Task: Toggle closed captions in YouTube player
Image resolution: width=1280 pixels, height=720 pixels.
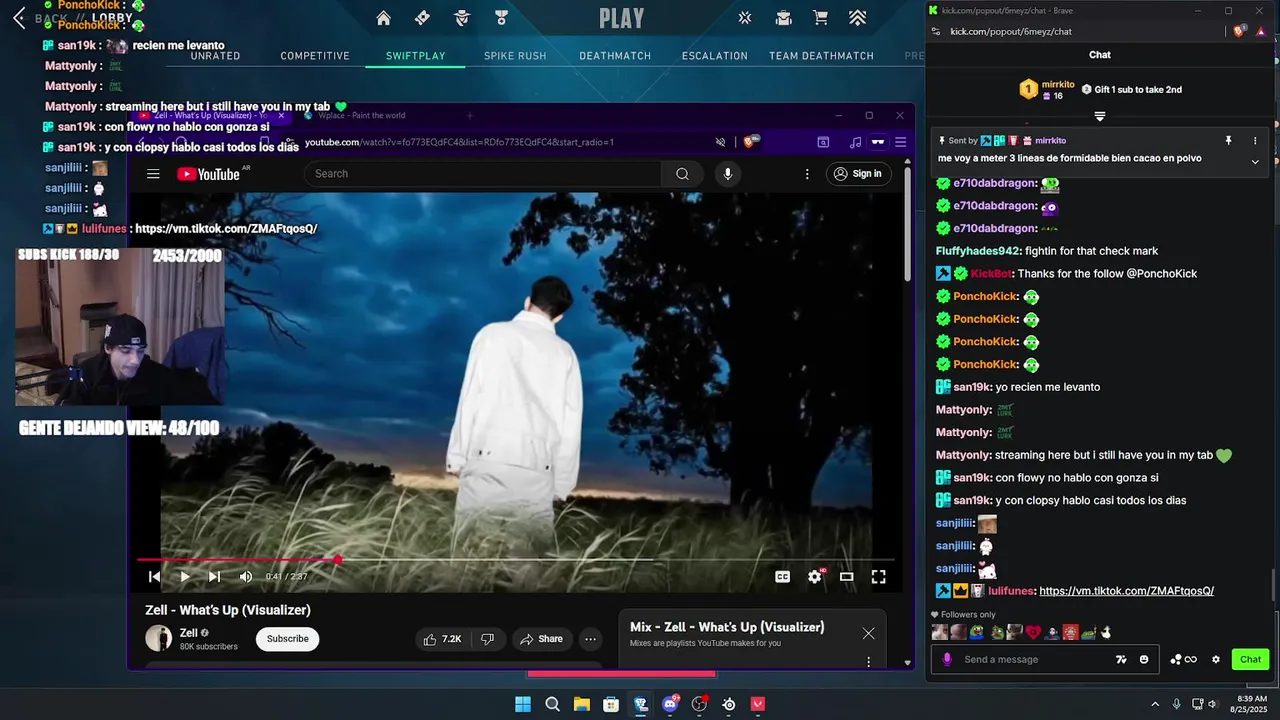Action: [783, 577]
